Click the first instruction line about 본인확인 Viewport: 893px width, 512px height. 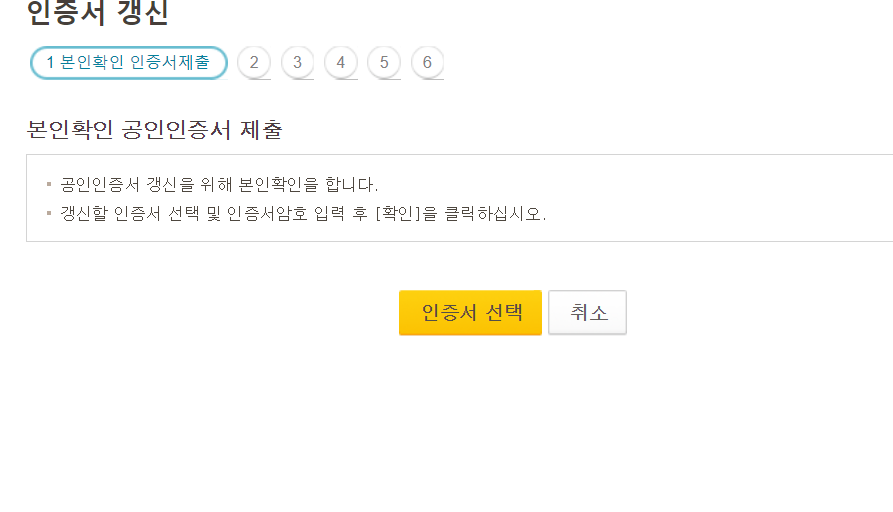pyautogui.click(x=219, y=185)
